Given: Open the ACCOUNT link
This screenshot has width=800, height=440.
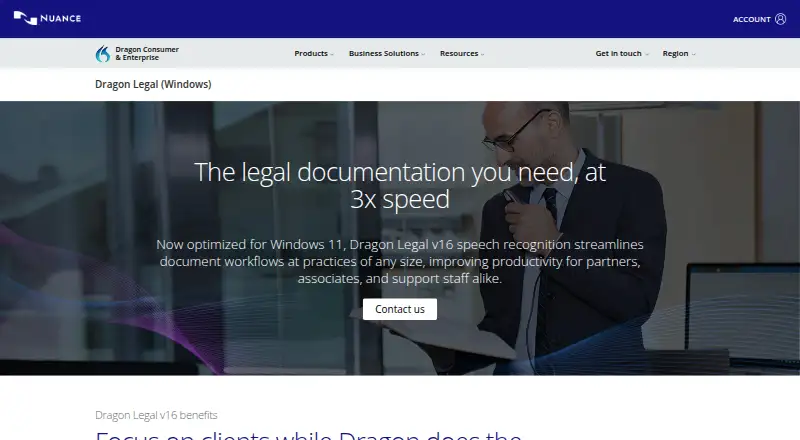Looking at the screenshot, I should click(751, 19).
